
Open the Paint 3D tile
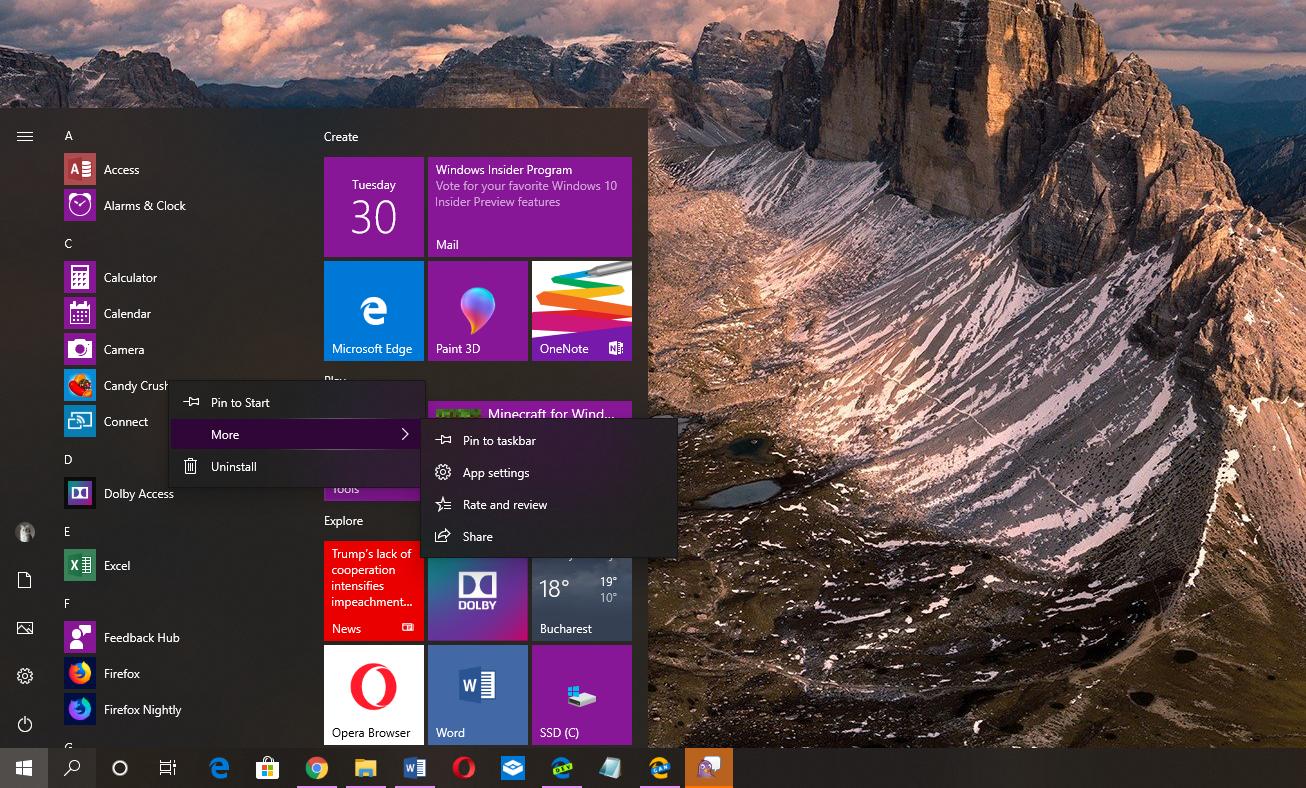click(x=478, y=311)
